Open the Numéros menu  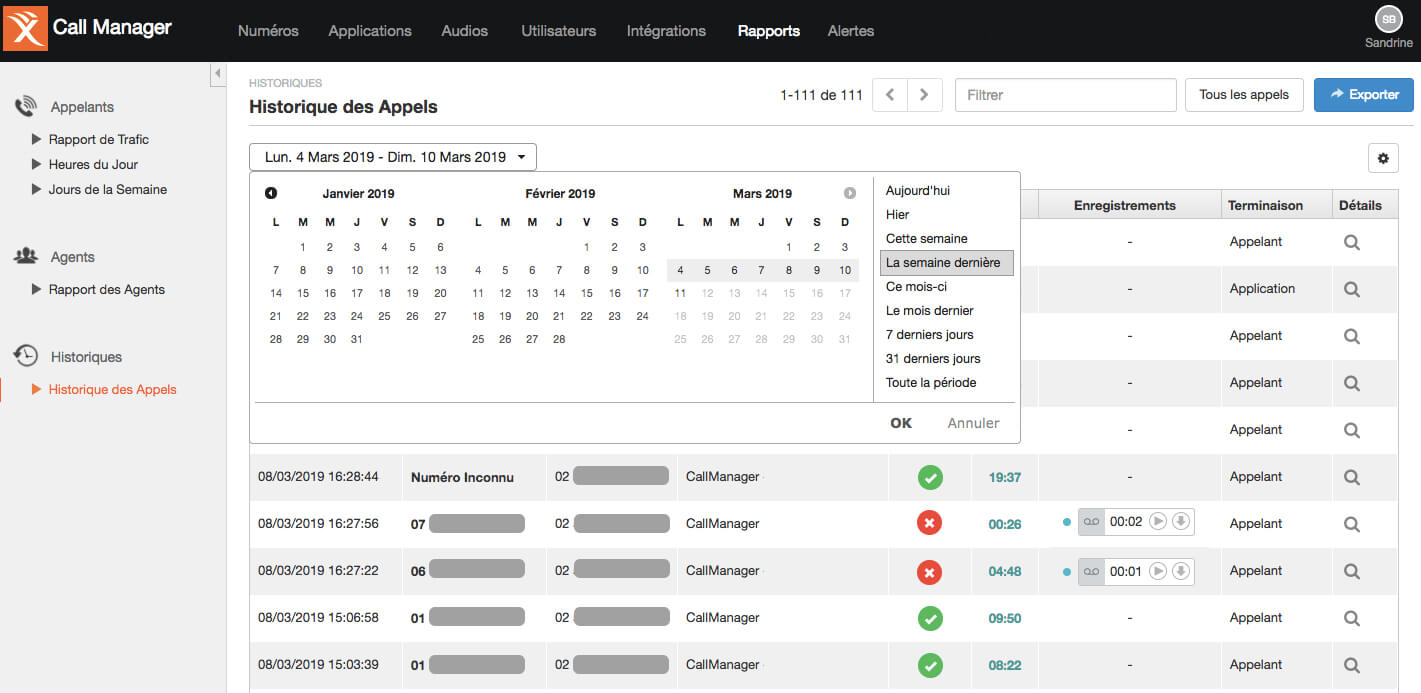tap(268, 31)
